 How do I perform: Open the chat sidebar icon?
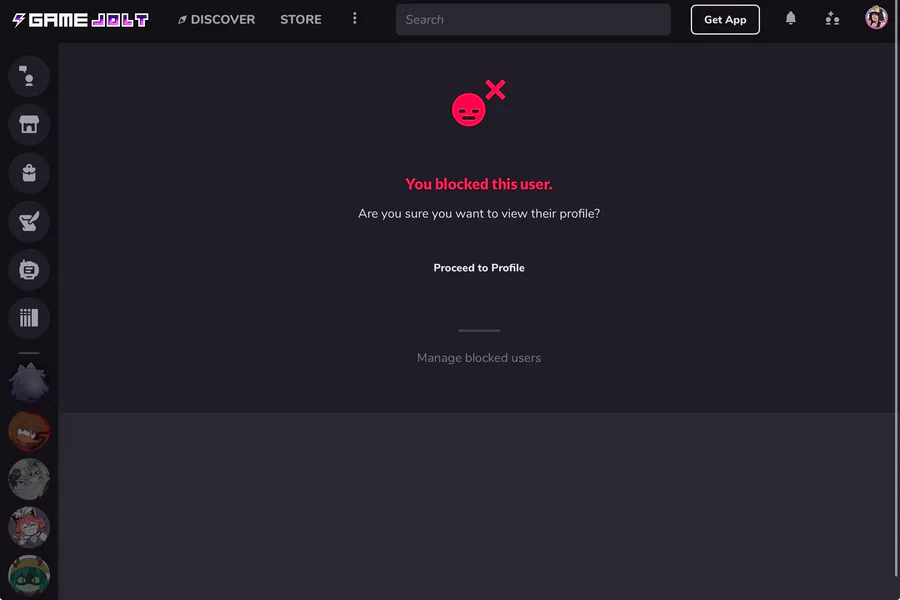coord(29,76)
